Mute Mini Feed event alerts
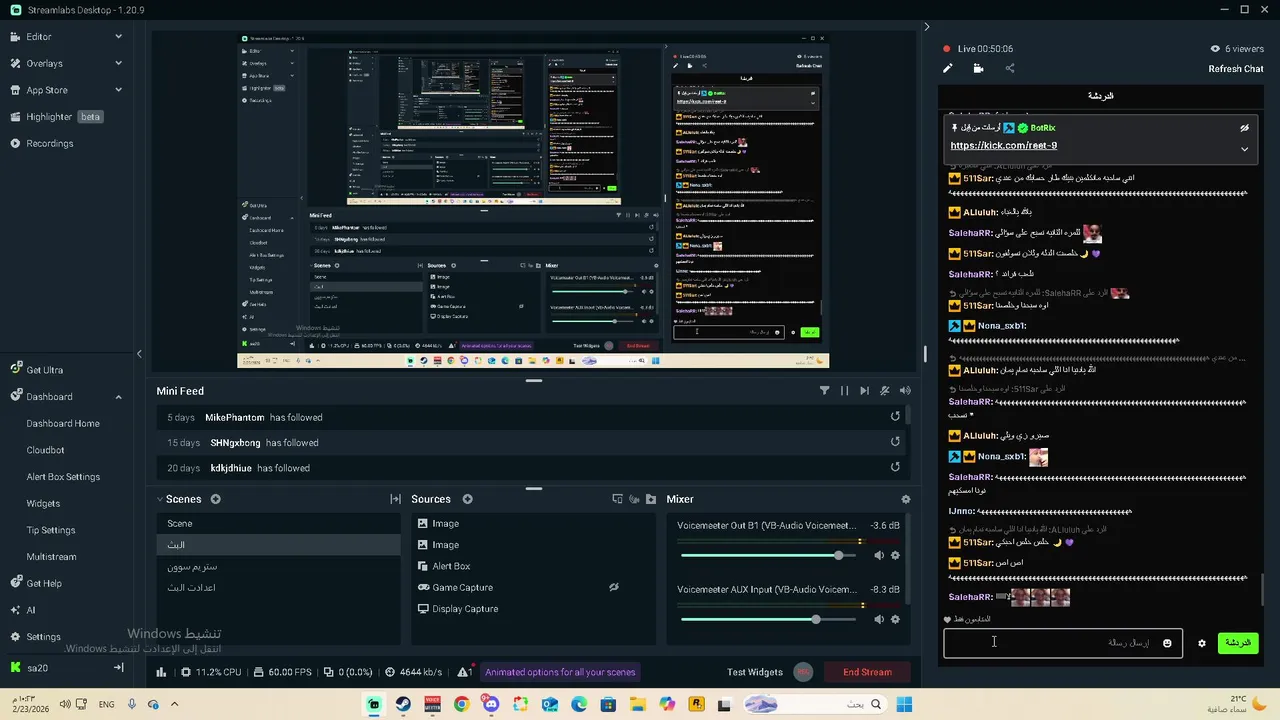 coord(885,391)
